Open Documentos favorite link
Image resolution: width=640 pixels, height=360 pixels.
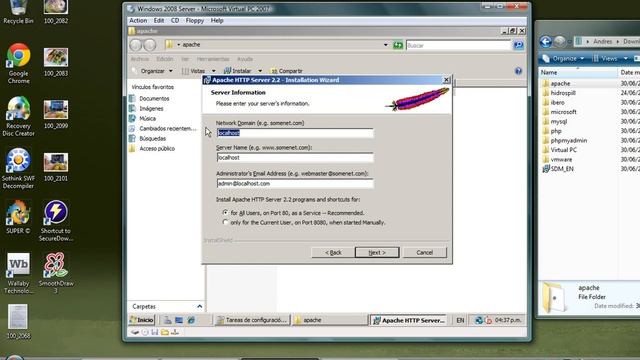click(x=154, y=98)
